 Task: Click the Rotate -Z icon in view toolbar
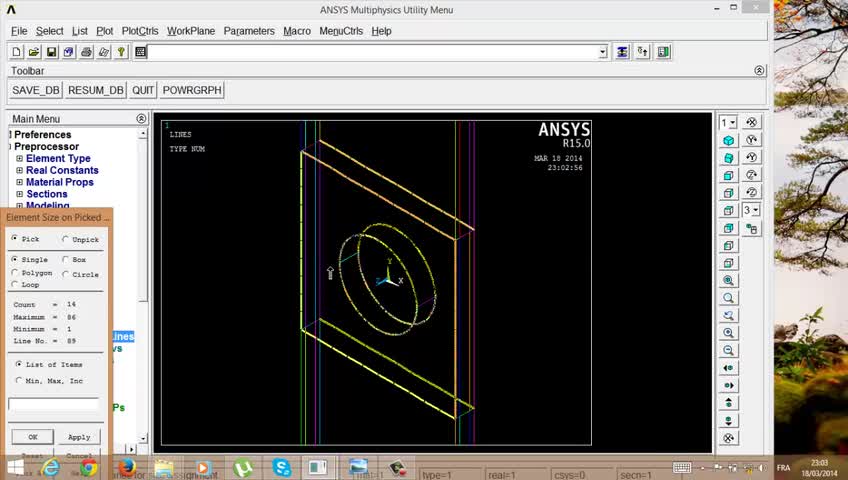[751, 192]
